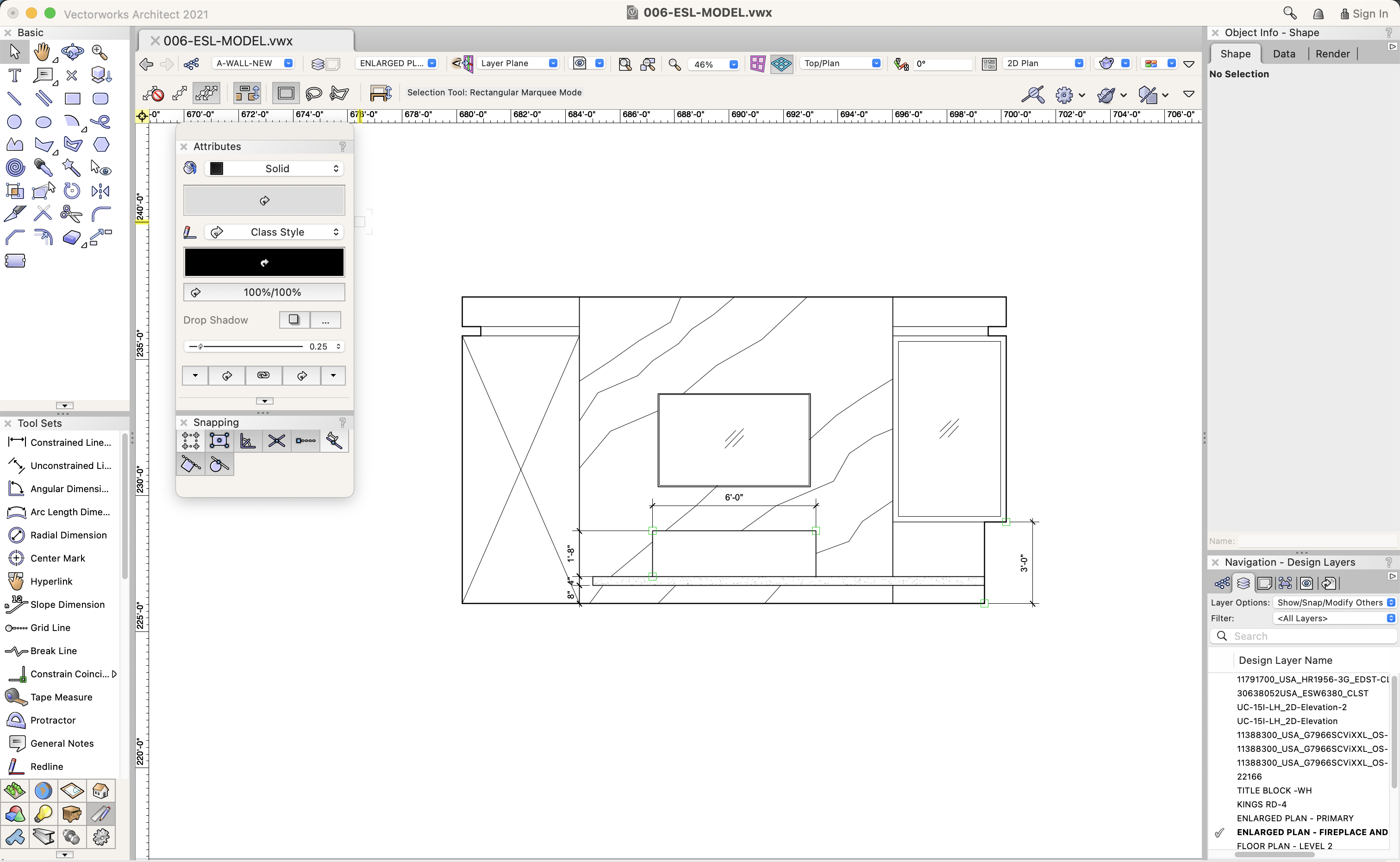Change the Filter from <All Layers>
This screenshot has height=862, width=1400.
tap(1334, 618)
